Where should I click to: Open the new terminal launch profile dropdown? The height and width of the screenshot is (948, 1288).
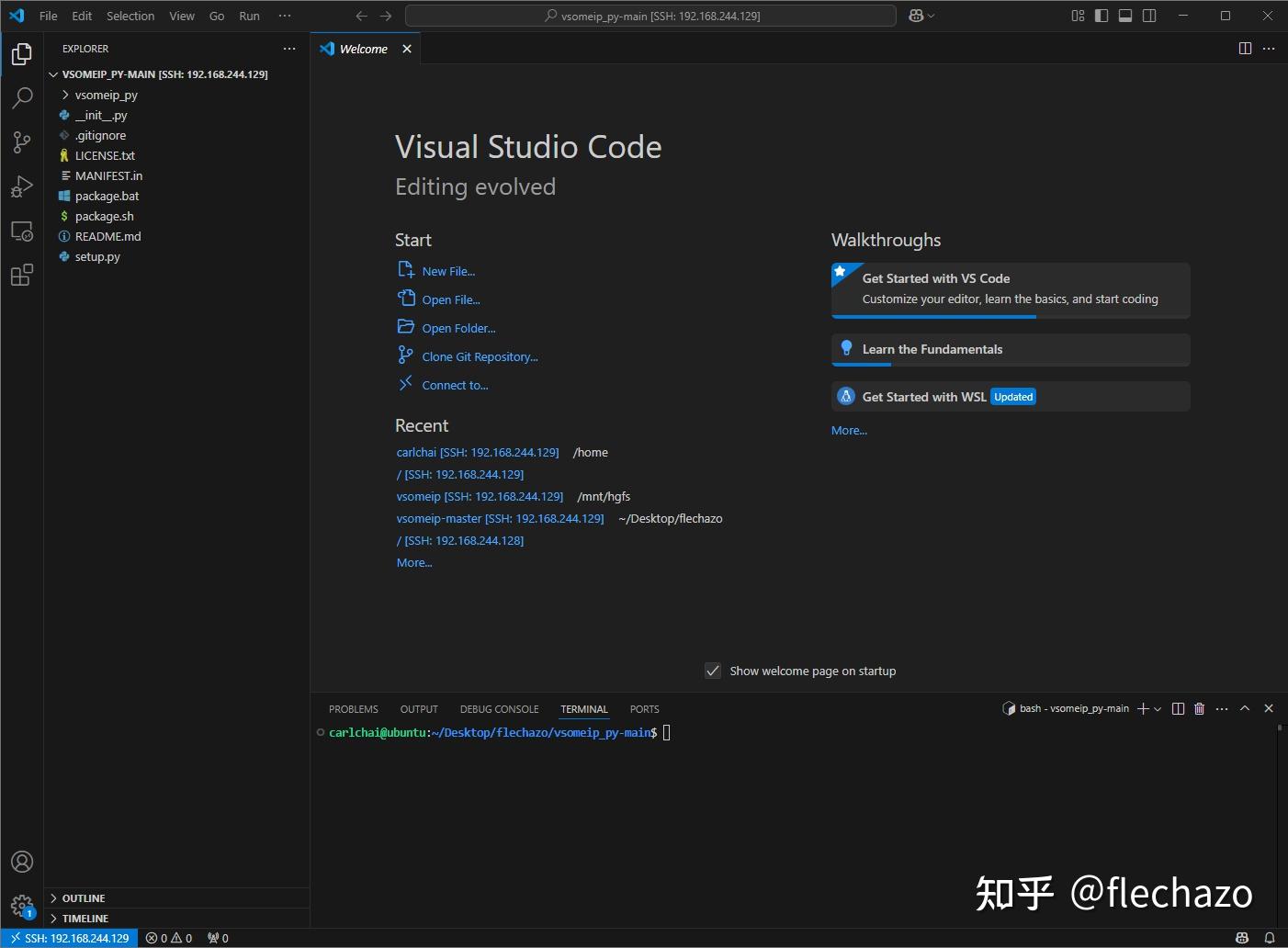pyautogui.click(x=1158, y=708)
